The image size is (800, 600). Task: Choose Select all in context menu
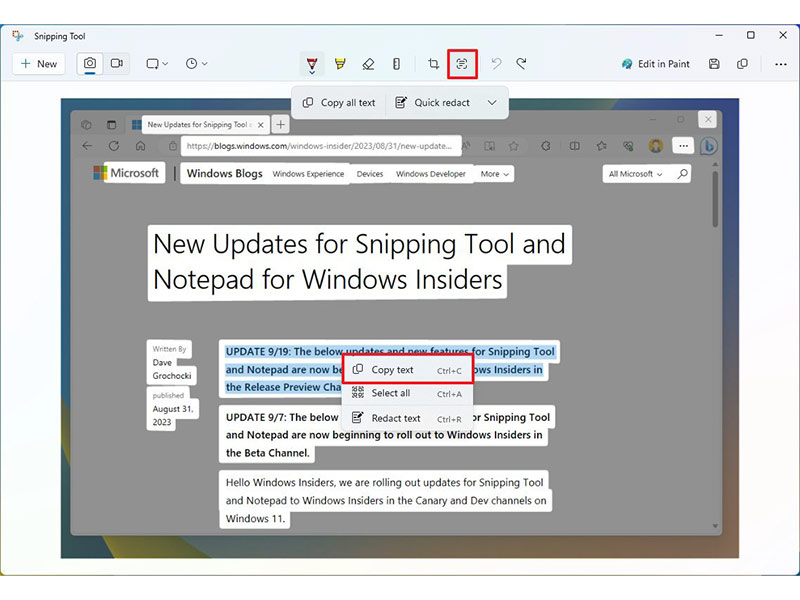tap(407, 393)
